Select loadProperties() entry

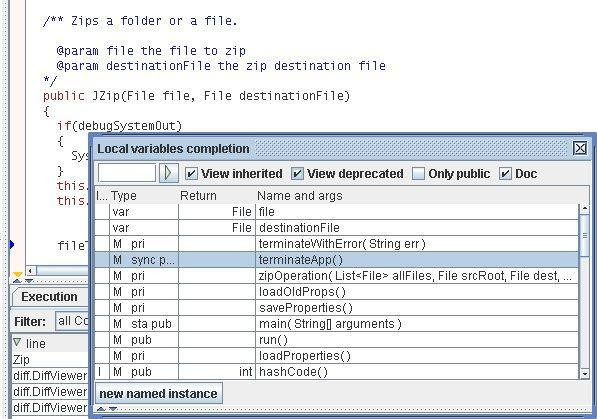pos(336,356)
